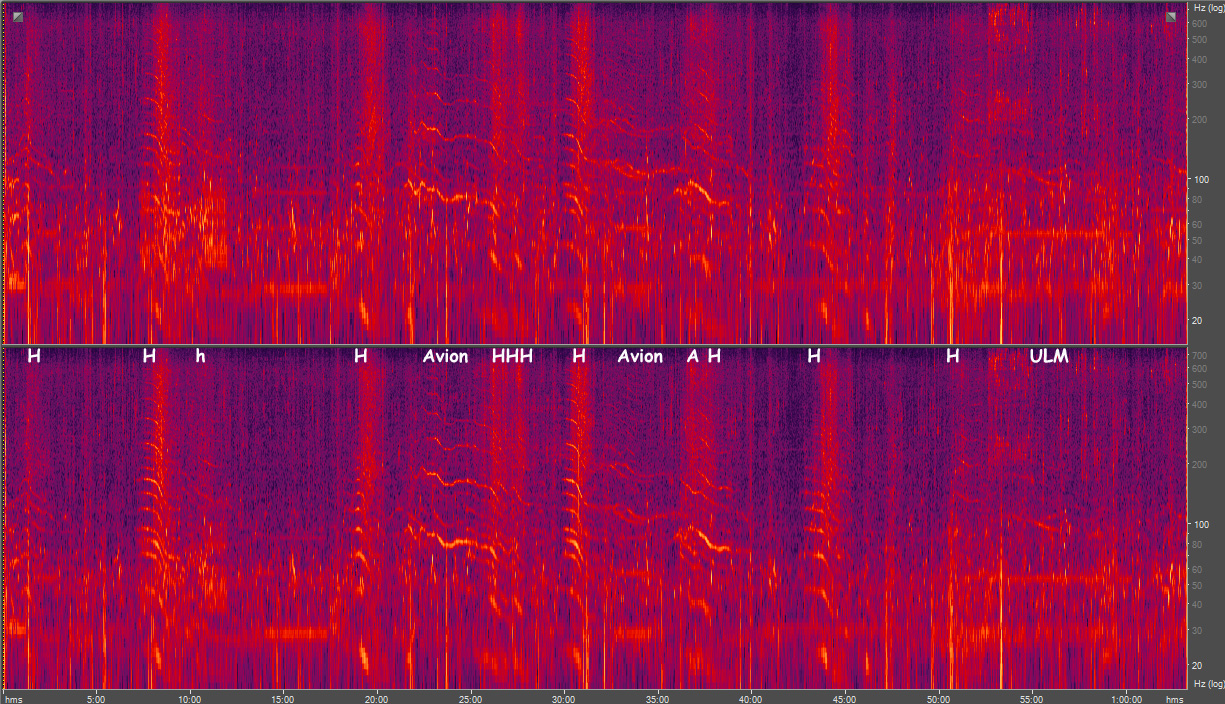Click the 20:00 tick on the timeline
1225x704 pixels.
[x=377, y=698]
